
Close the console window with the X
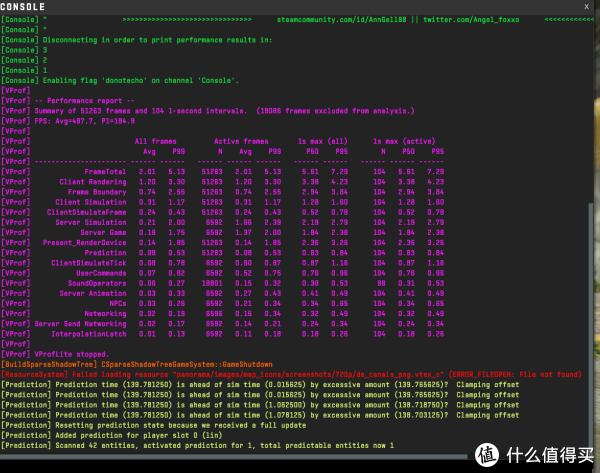coord(583,6)
